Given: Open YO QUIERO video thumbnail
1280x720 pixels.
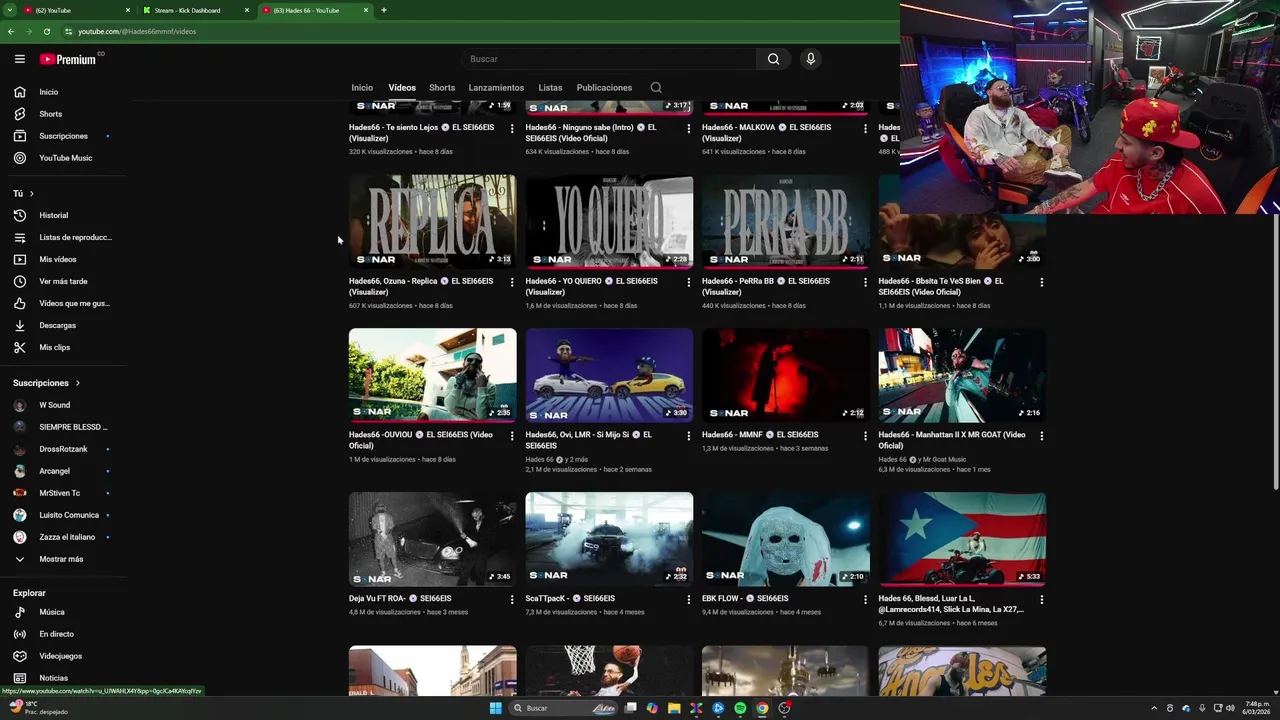Looking at the screenshot, I should pyautogui.click(x=609, y=221).
